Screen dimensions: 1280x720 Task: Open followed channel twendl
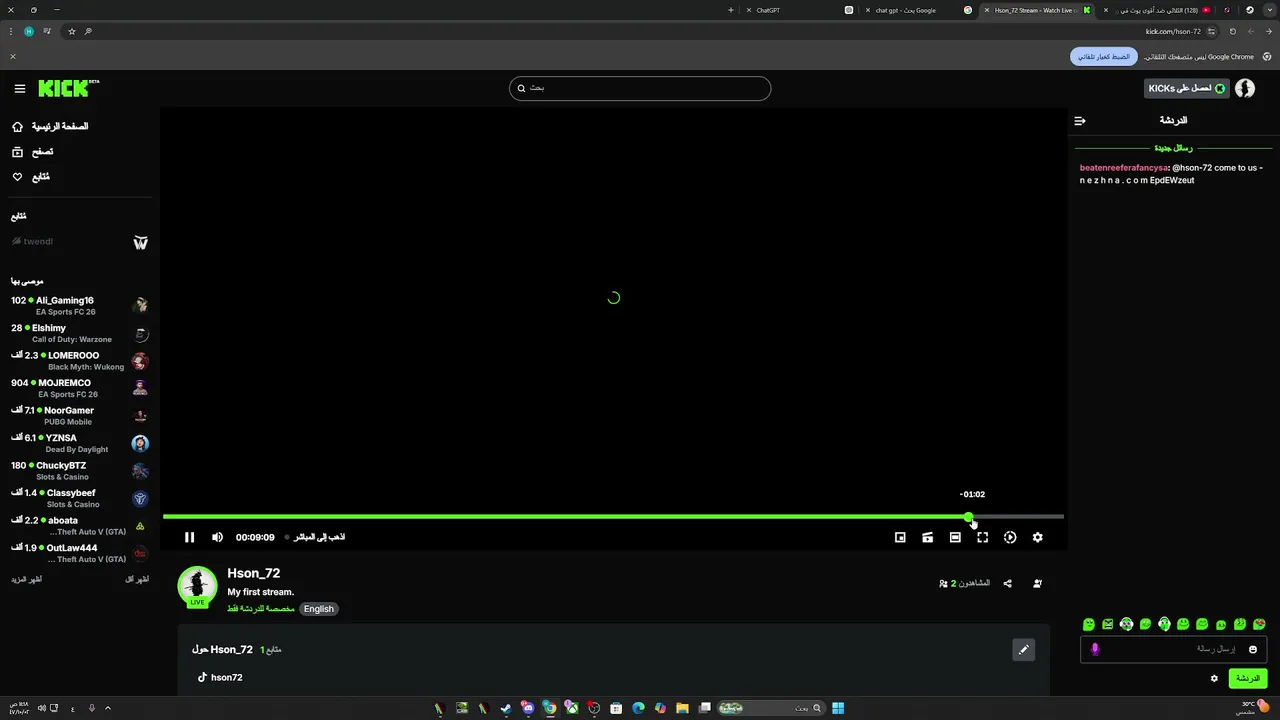tap(80, 242)
